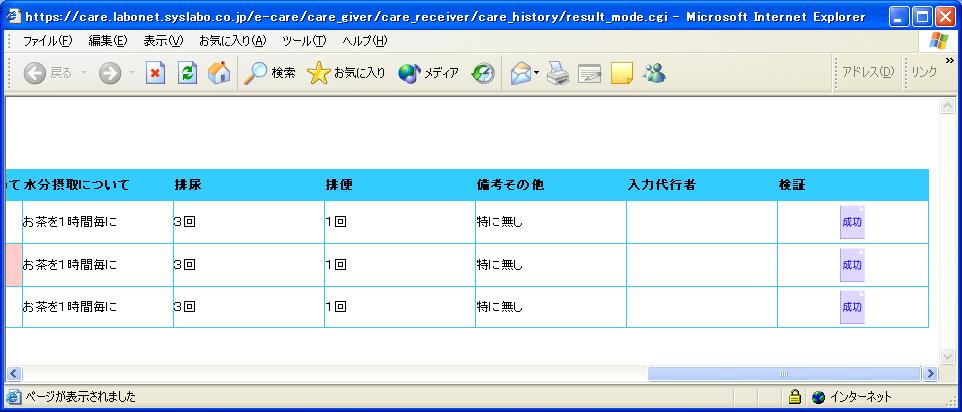Open the 検索 search button
This screenshot has height=412, width=962.
point(270,73)
